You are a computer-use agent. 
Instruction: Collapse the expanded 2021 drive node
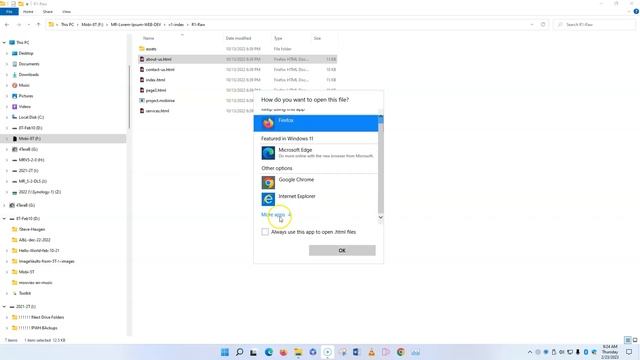4,307
